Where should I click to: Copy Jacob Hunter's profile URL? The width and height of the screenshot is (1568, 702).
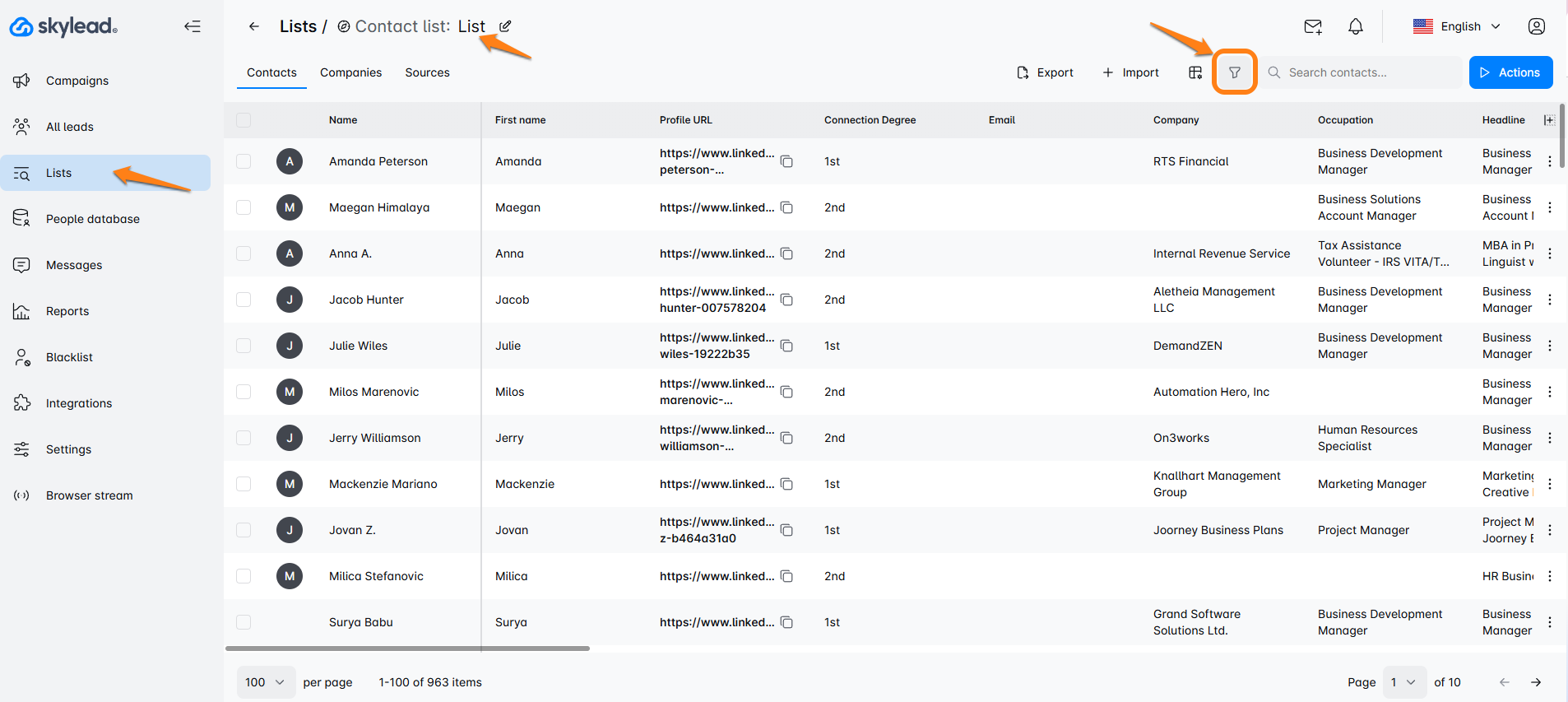click(786, 300)
